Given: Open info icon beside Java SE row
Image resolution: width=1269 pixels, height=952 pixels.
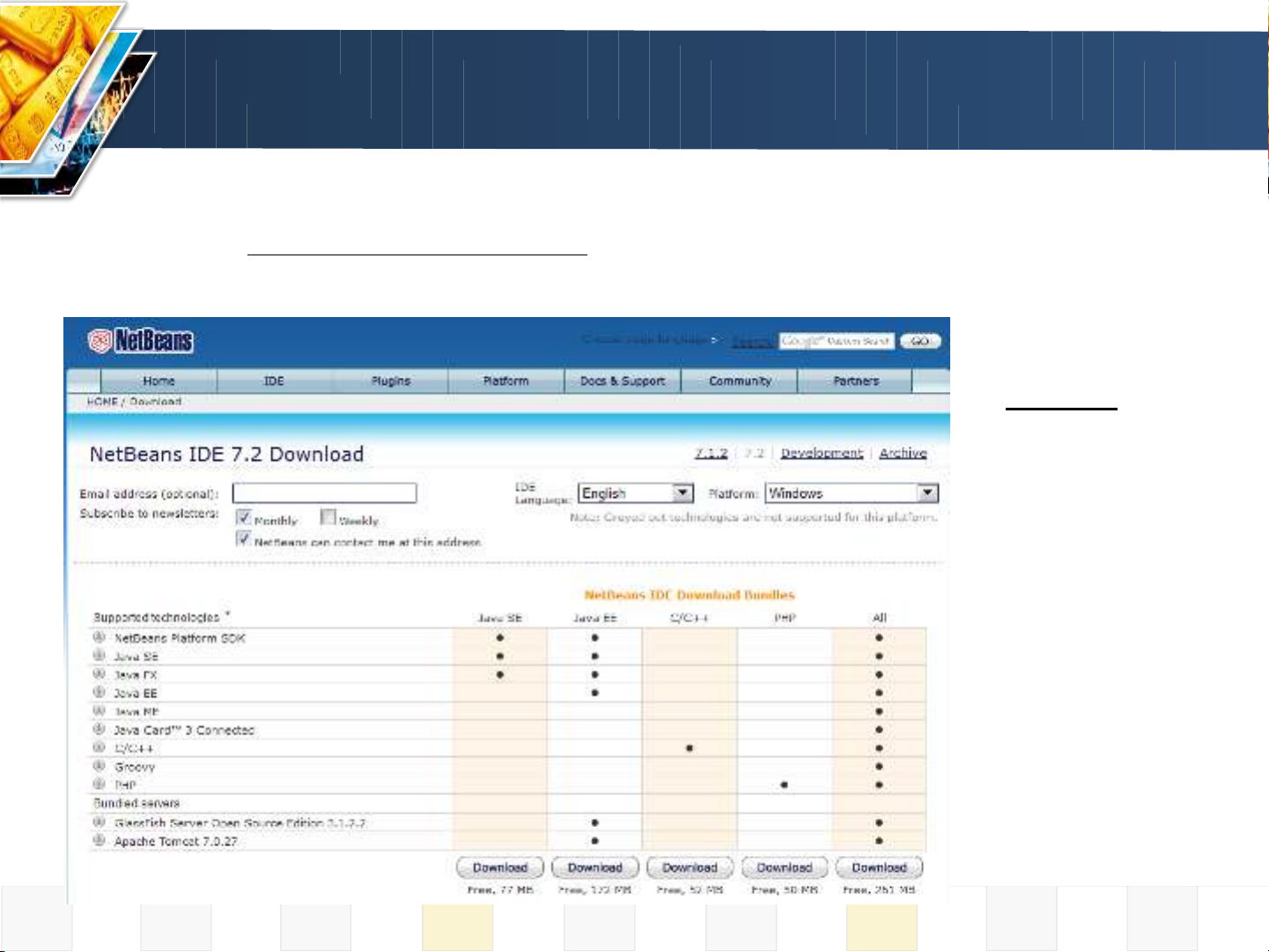Looking at the screenshot, I should point(100,655).
